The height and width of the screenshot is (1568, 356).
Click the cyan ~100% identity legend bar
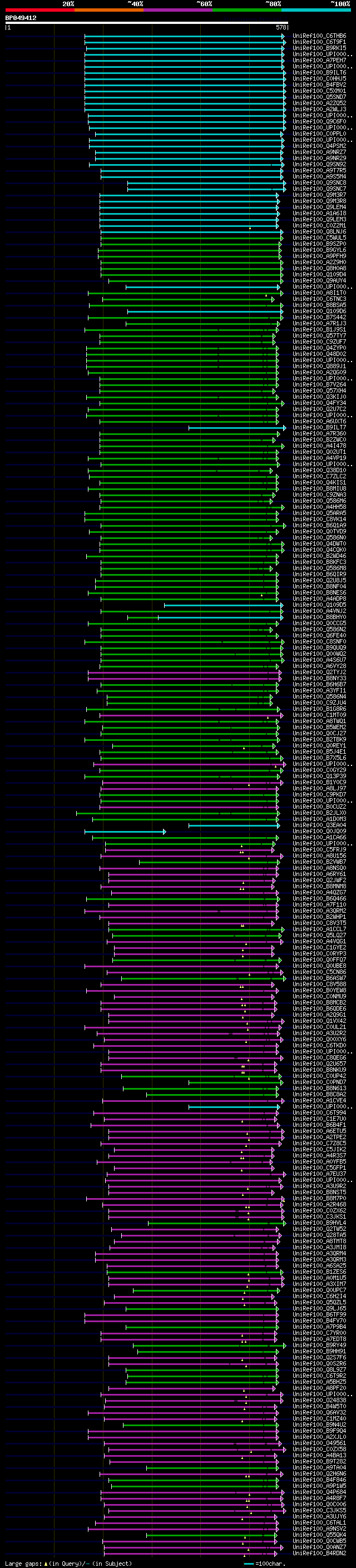[x=316, y=10]
